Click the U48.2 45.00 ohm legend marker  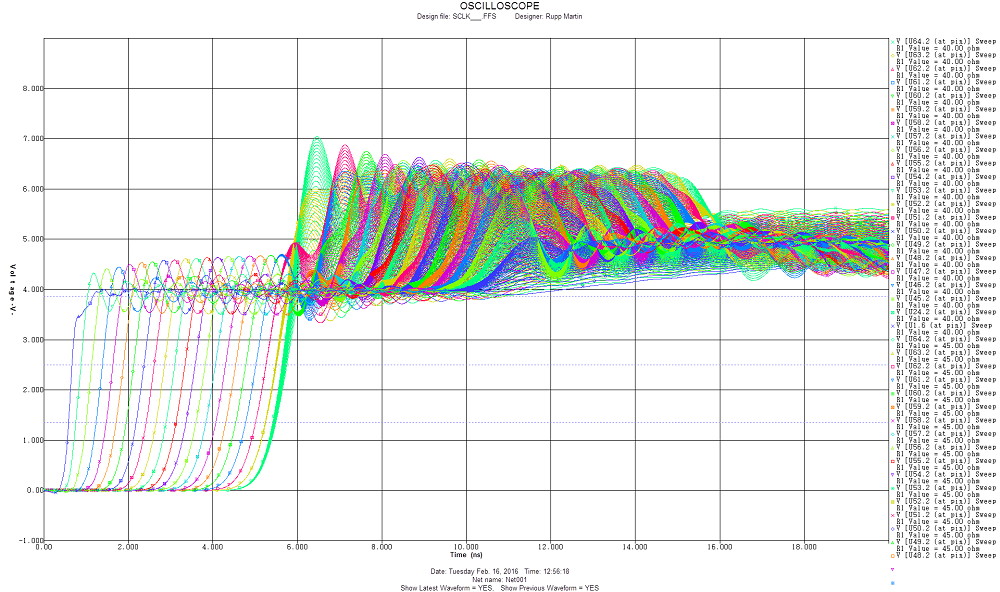point(892,556)
